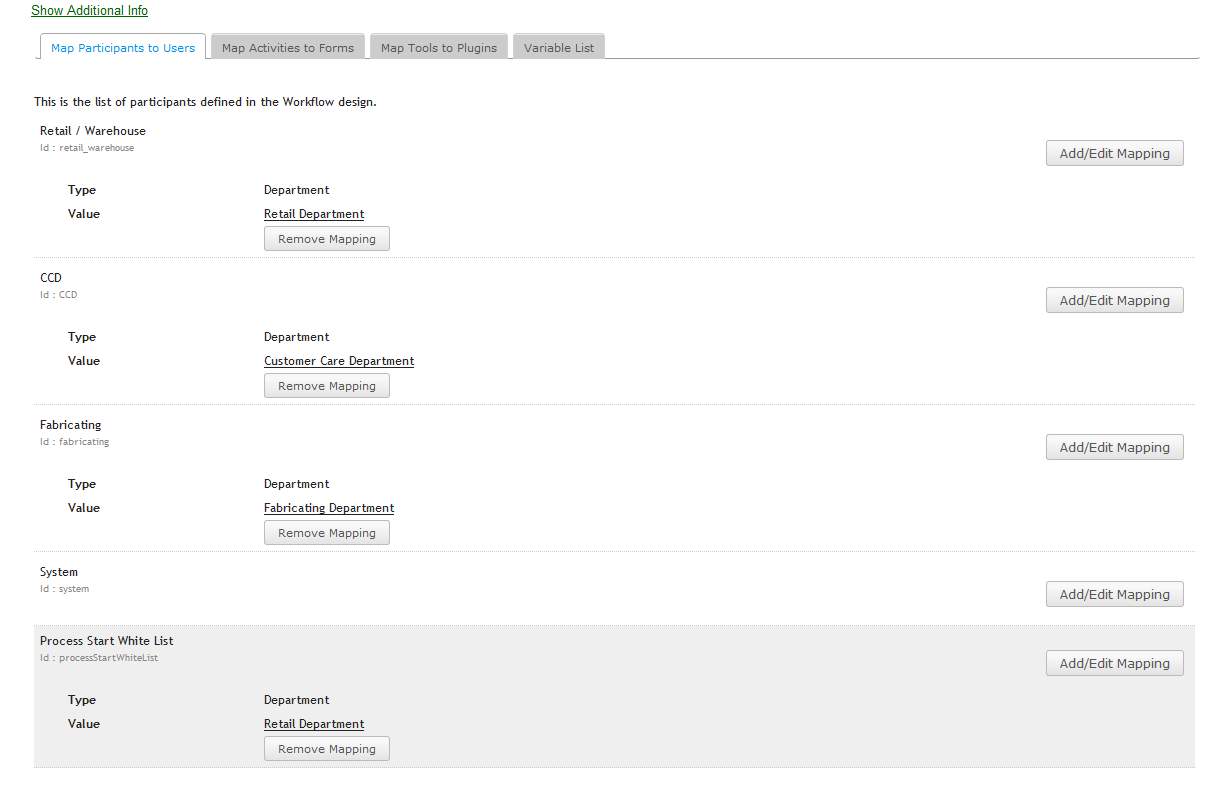Image resolution: width=1226 pixels, height=797 pixels.
Task: Select the Variable List tab
Action: pos(559,47)
